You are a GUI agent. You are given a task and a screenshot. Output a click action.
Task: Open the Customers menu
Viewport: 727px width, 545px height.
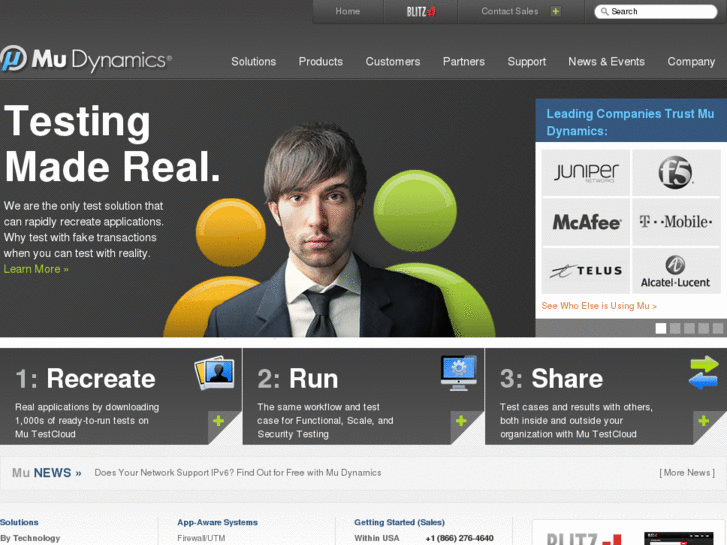[393, 62]
